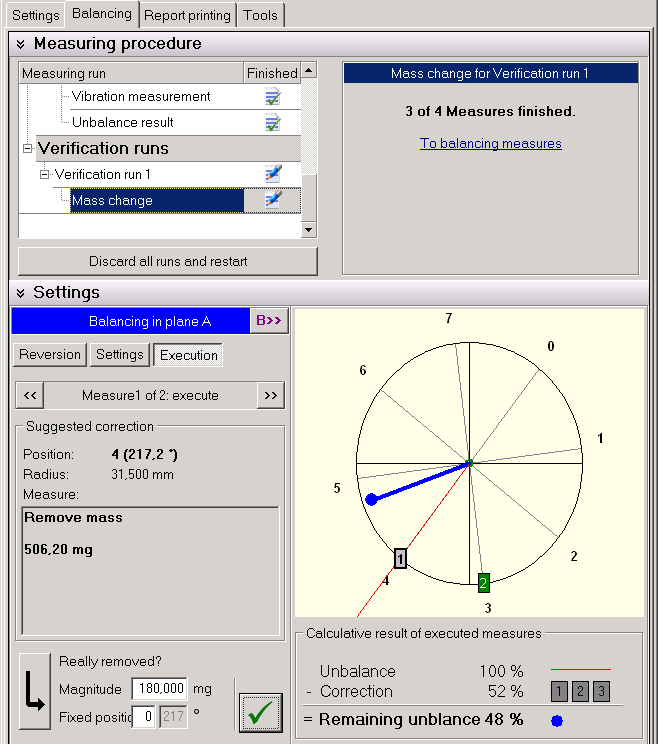Open the Report printing tab
The height and width of the screenshot is (744, 658).
[x=187, y=15]
